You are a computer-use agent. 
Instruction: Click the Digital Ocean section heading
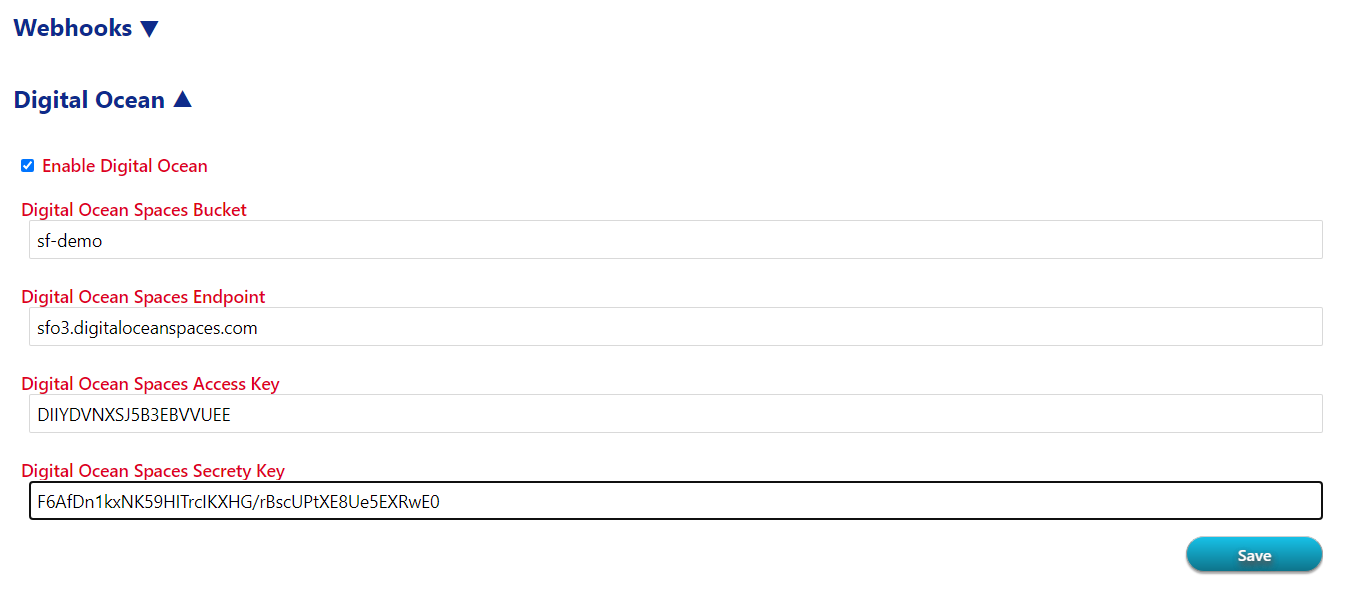pos(89,100)
